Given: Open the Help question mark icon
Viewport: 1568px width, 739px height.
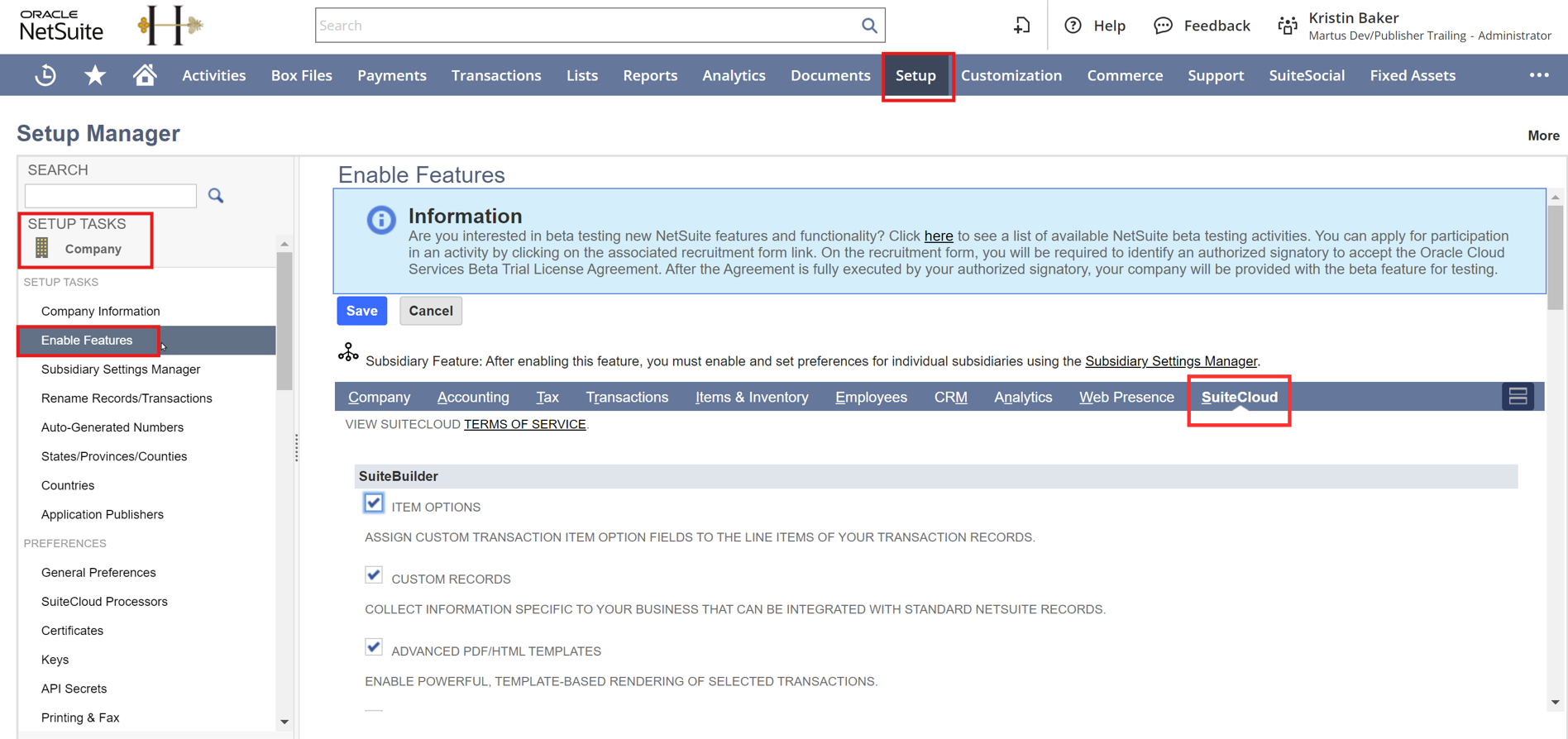Looking at the screenshot, I should click(x=1073, y=26).
